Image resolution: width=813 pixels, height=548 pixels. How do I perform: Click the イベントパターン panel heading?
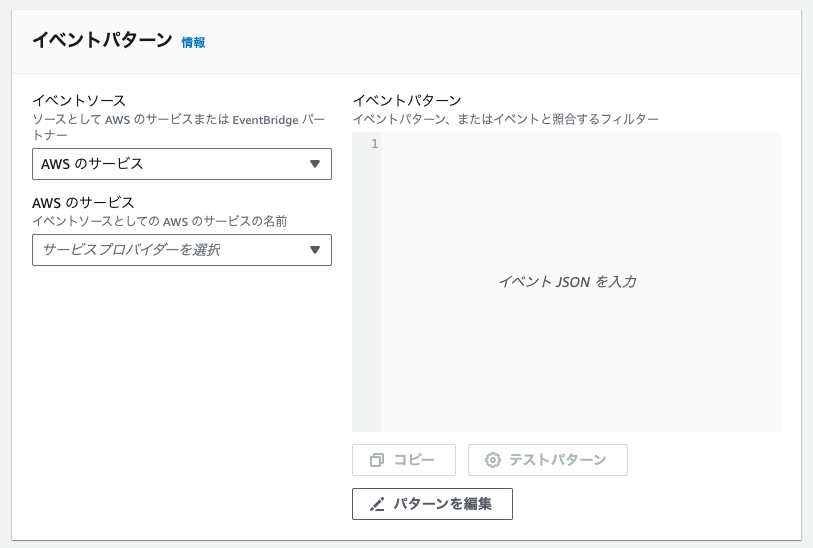click(102, 40)
